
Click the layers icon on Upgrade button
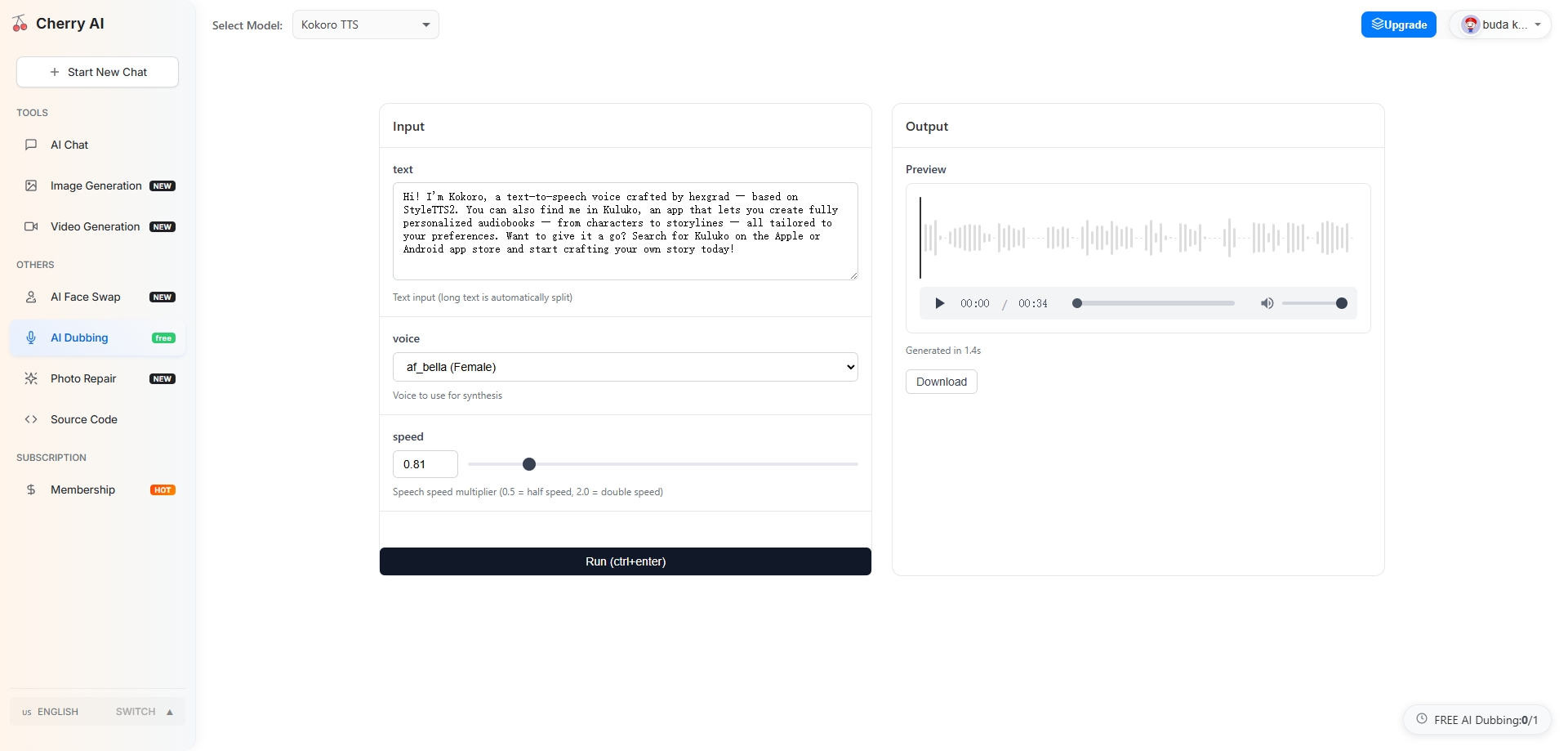pyautogui.click(x=1378, y=24)
